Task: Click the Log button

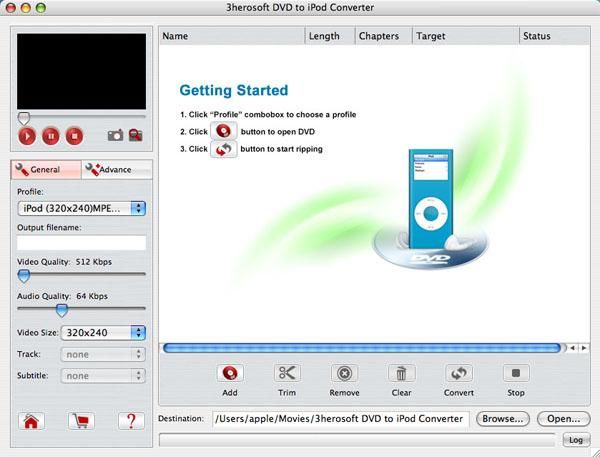Action: (576, 440)
